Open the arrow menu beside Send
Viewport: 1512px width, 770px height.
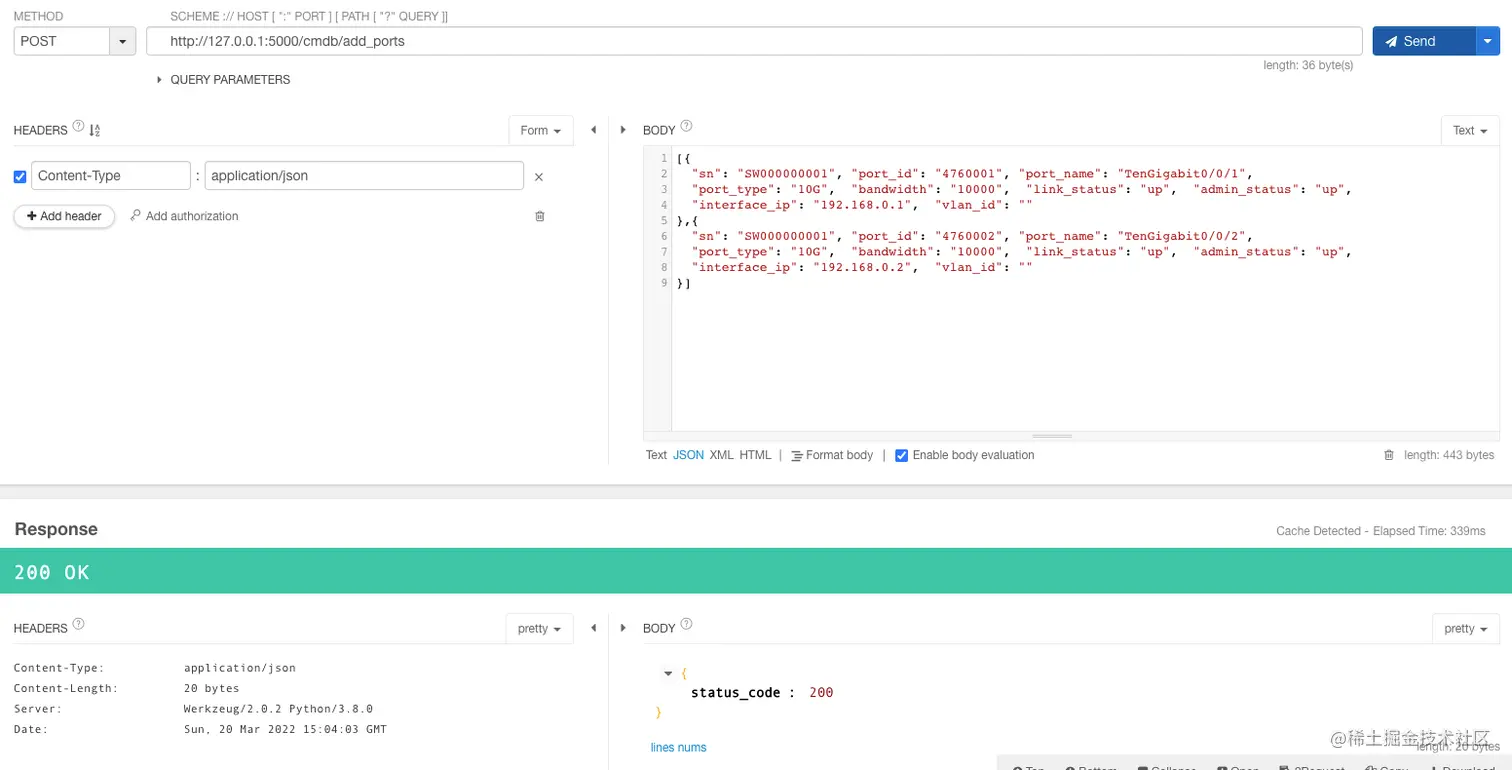coord(1489,41)
